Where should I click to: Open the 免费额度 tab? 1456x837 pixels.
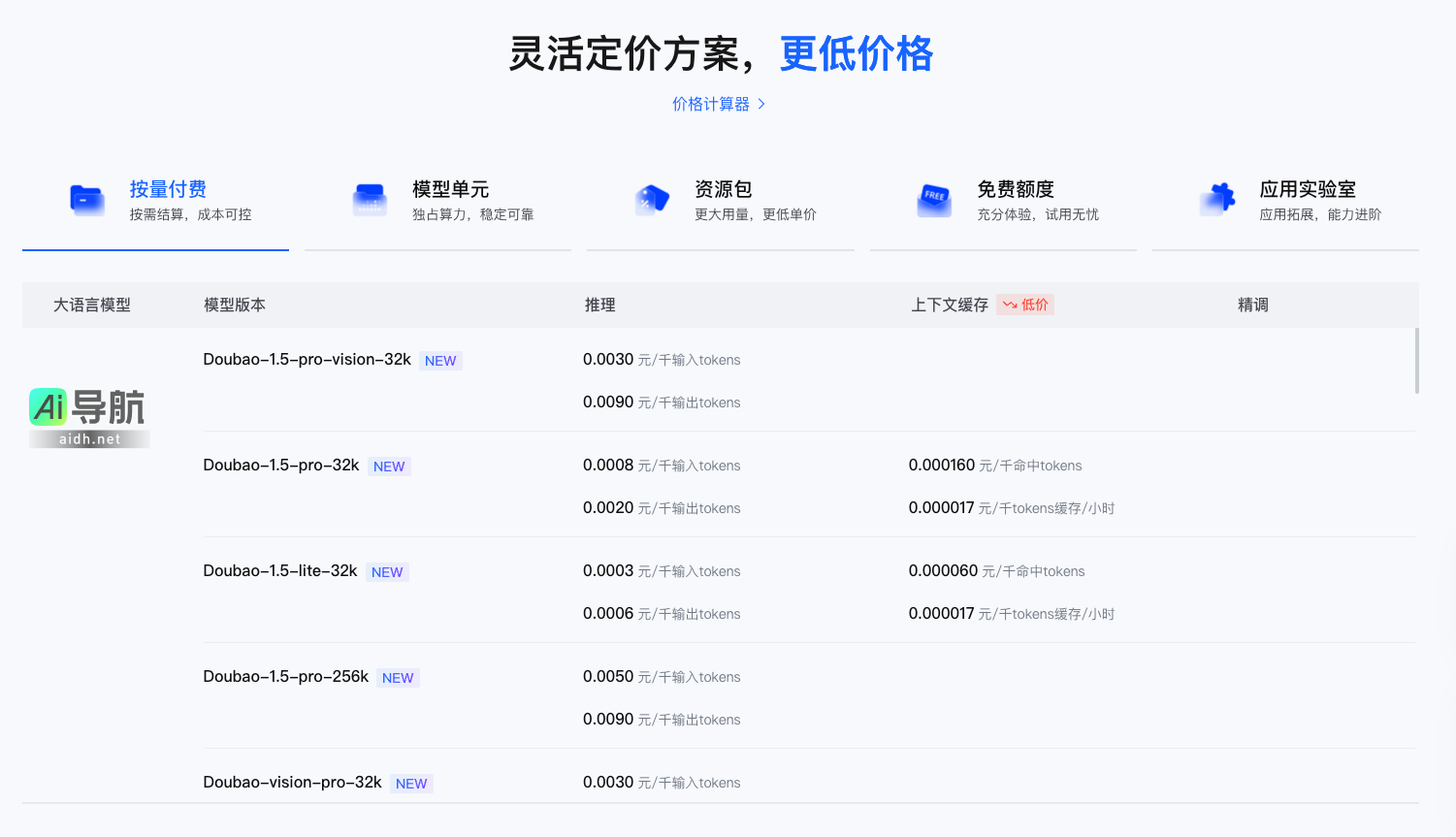tap(1015, 190)
